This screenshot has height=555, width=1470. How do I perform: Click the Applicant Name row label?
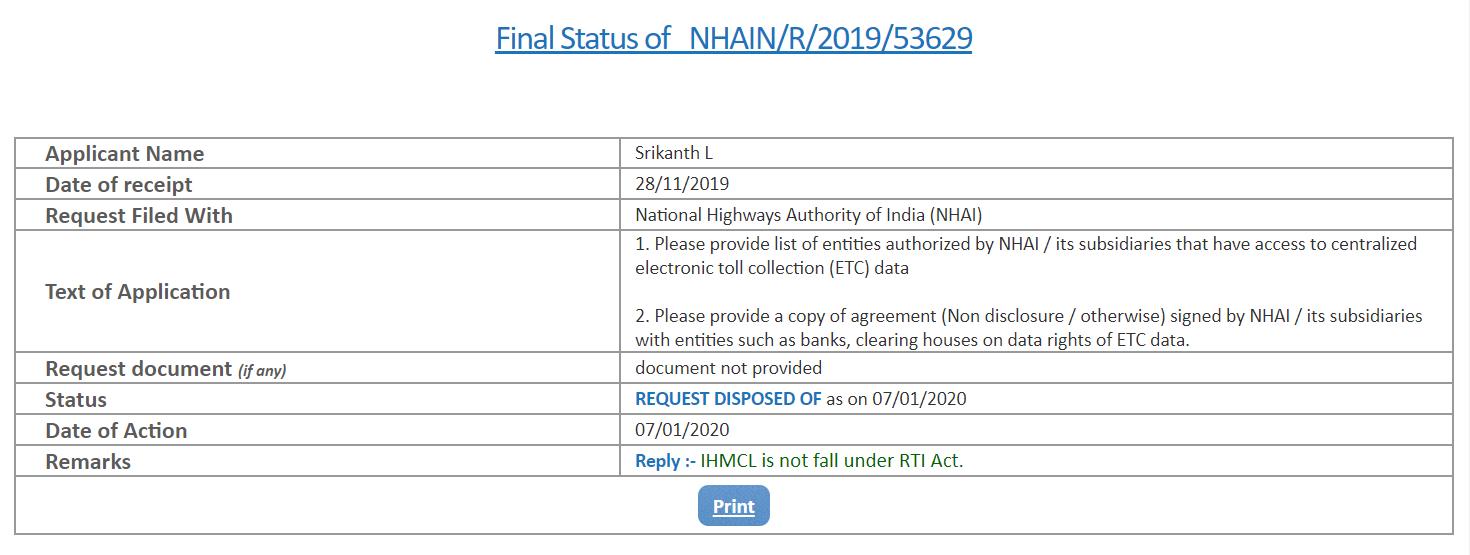pyautogui.click(x=125, y=154)
